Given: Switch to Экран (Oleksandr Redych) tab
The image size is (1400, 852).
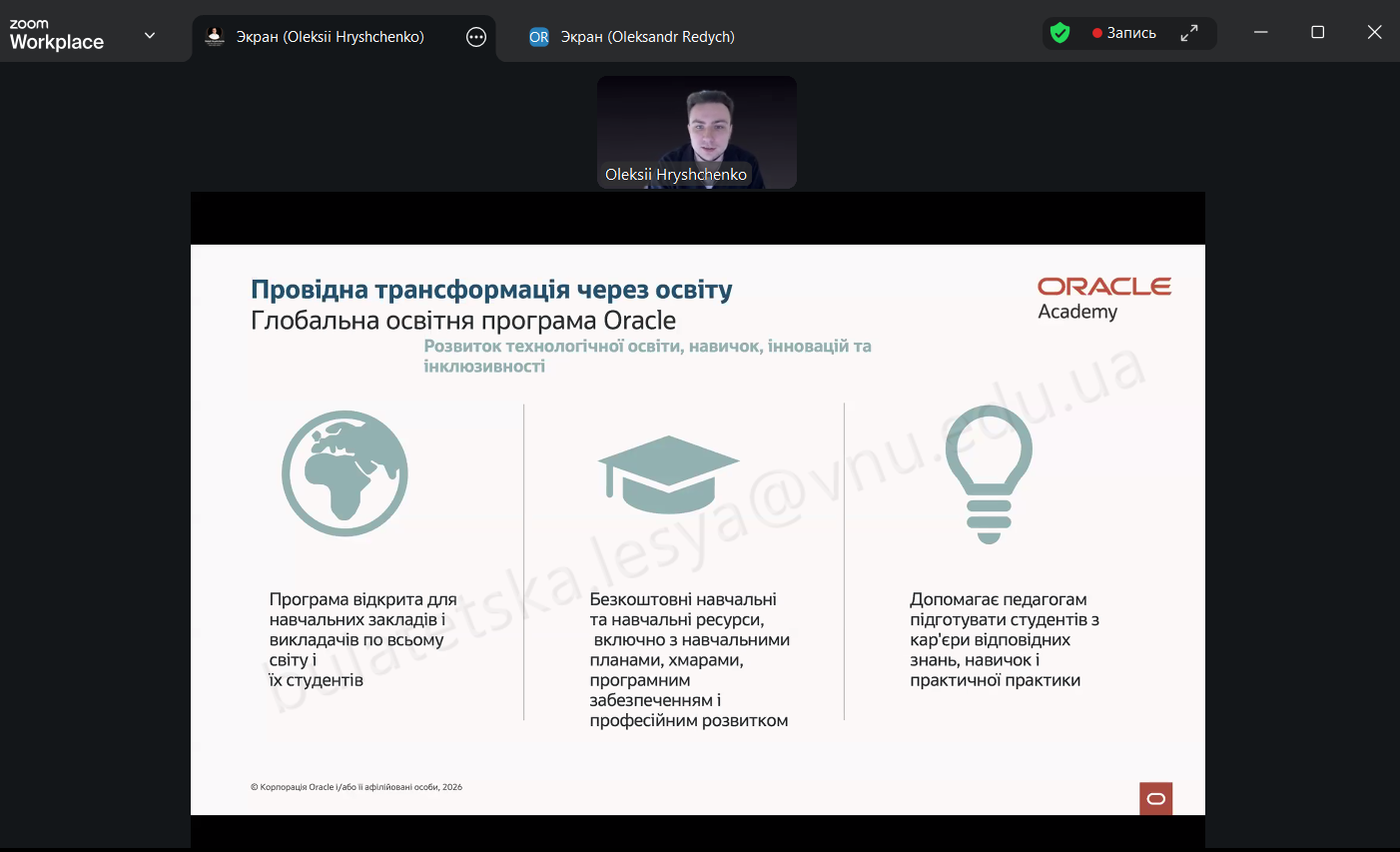Looking at the screenshot, I should coord(647,37).
